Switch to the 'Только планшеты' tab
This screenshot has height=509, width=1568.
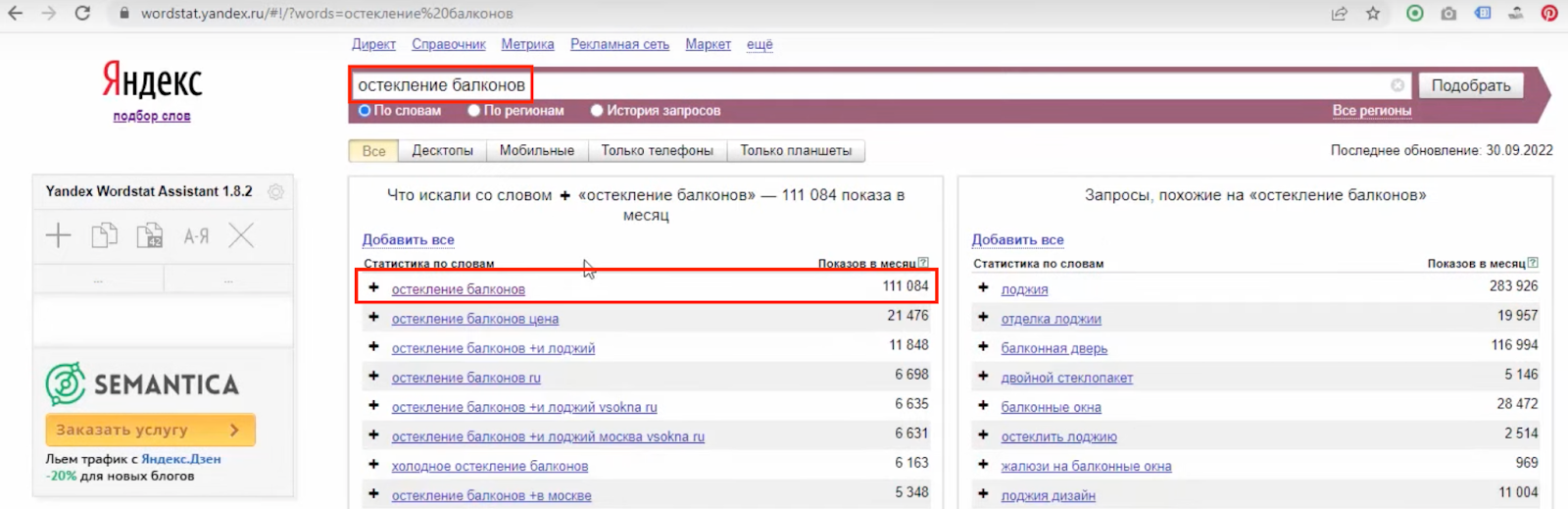(796, 151)
